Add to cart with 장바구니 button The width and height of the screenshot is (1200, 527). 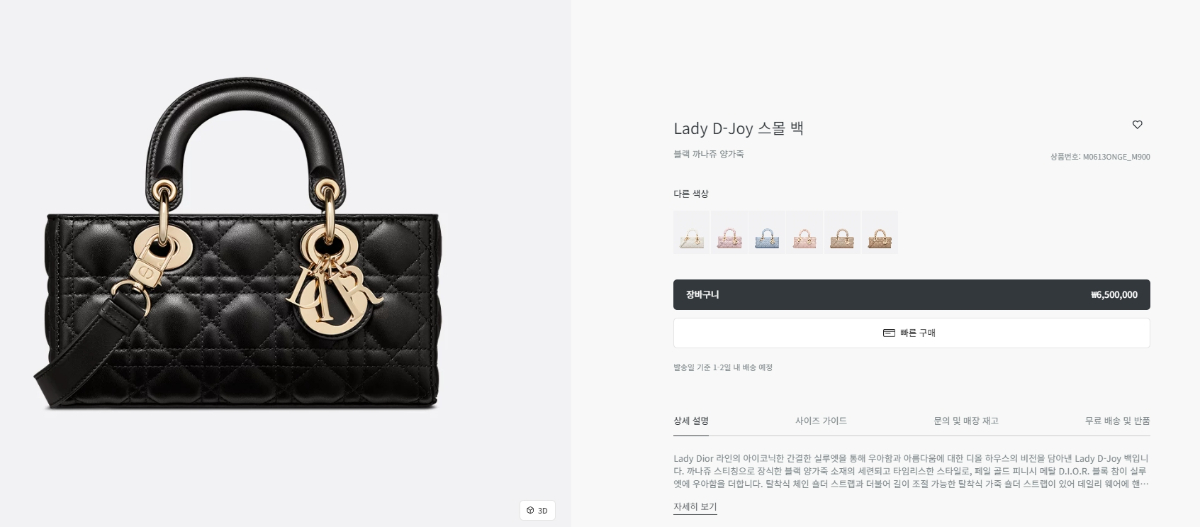pos(911,295)
